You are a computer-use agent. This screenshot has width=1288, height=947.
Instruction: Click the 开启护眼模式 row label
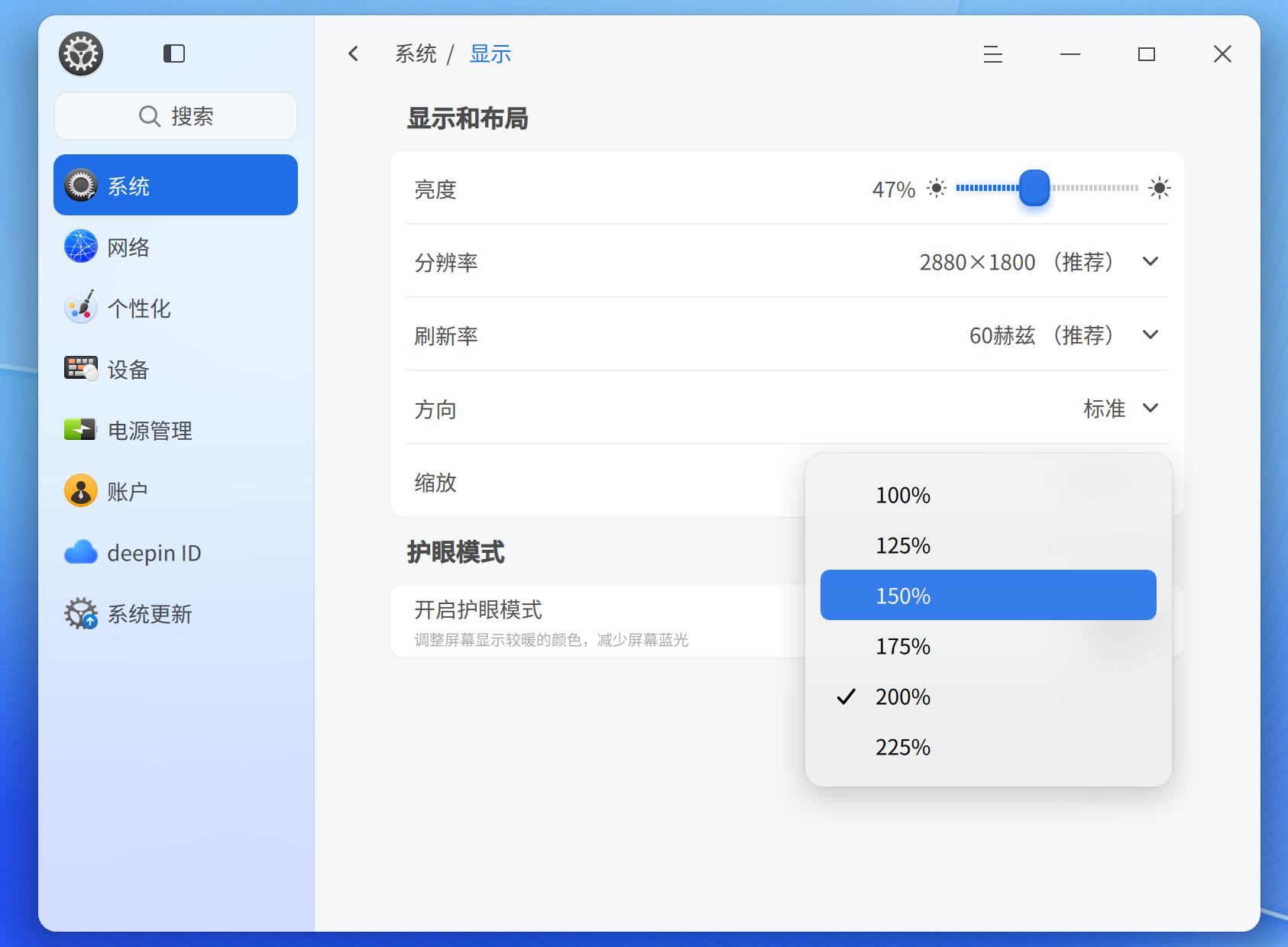click(478, 609)
